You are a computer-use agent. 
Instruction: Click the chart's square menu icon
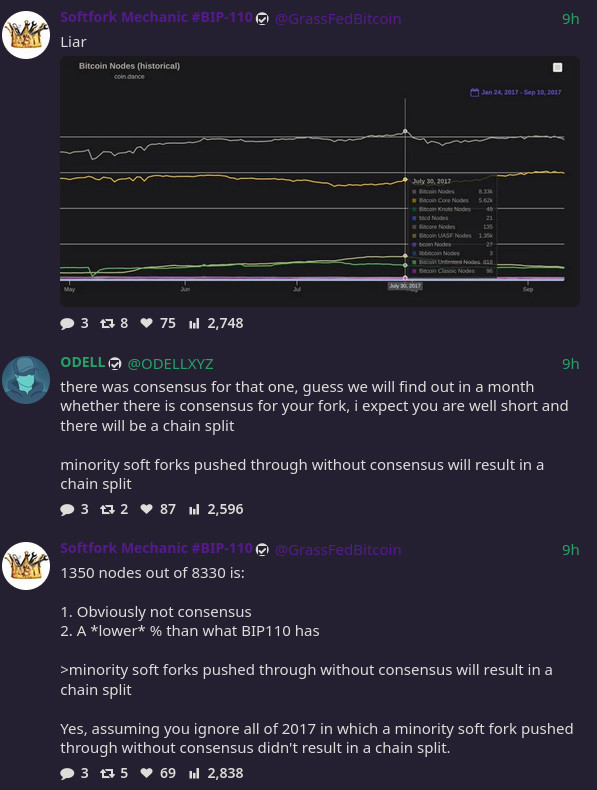click(557, 68)
